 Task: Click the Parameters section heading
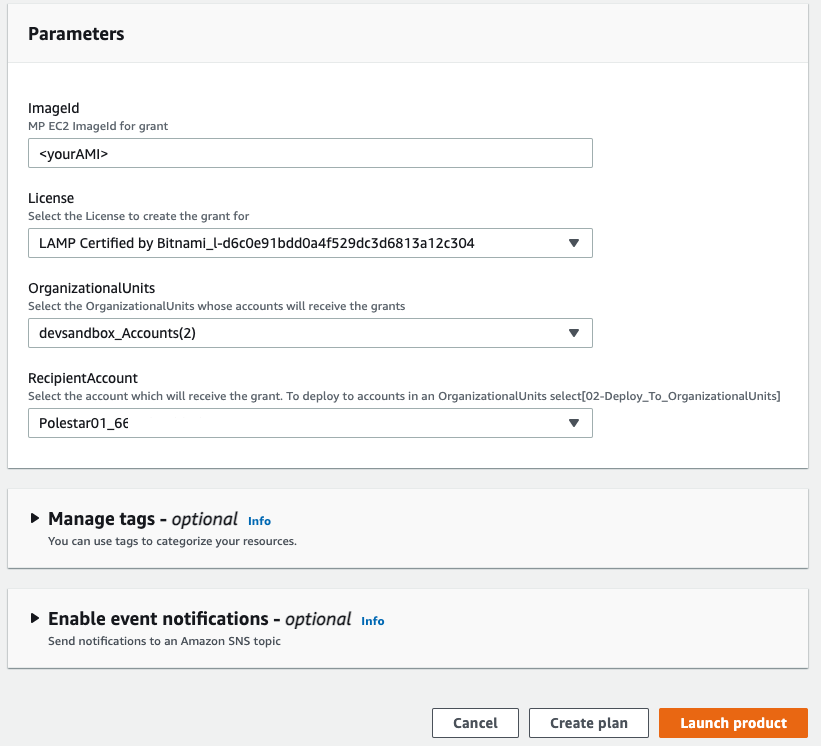pyautogui.click(x=76, y=33)
